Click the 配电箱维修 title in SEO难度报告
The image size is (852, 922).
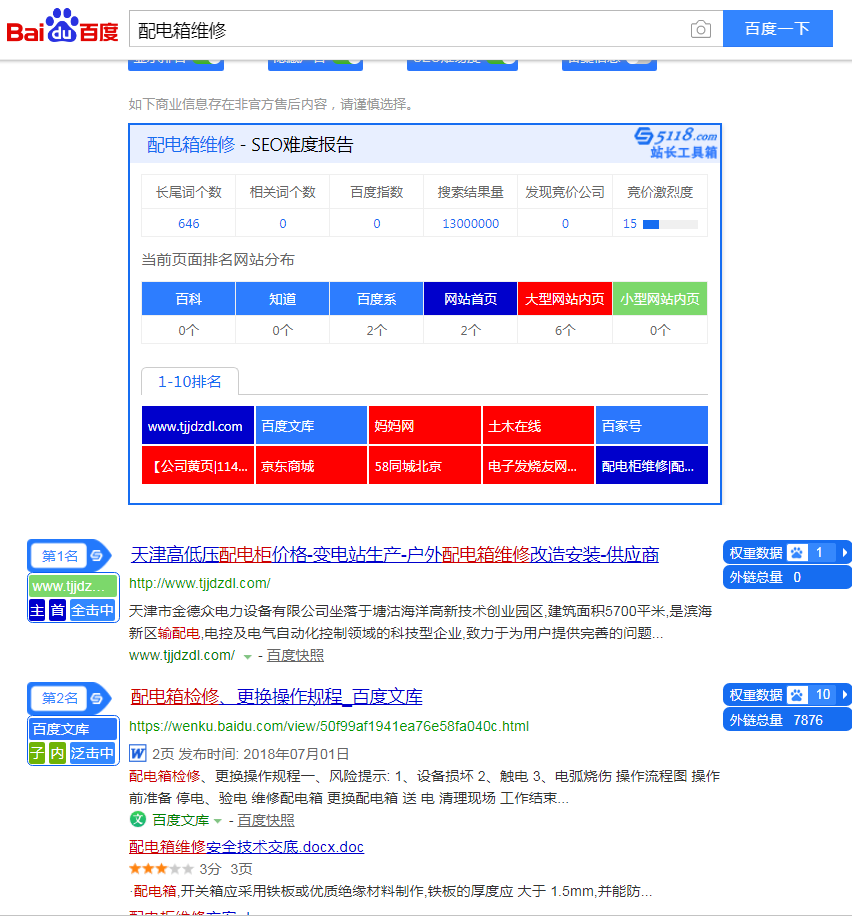(191, 144)
